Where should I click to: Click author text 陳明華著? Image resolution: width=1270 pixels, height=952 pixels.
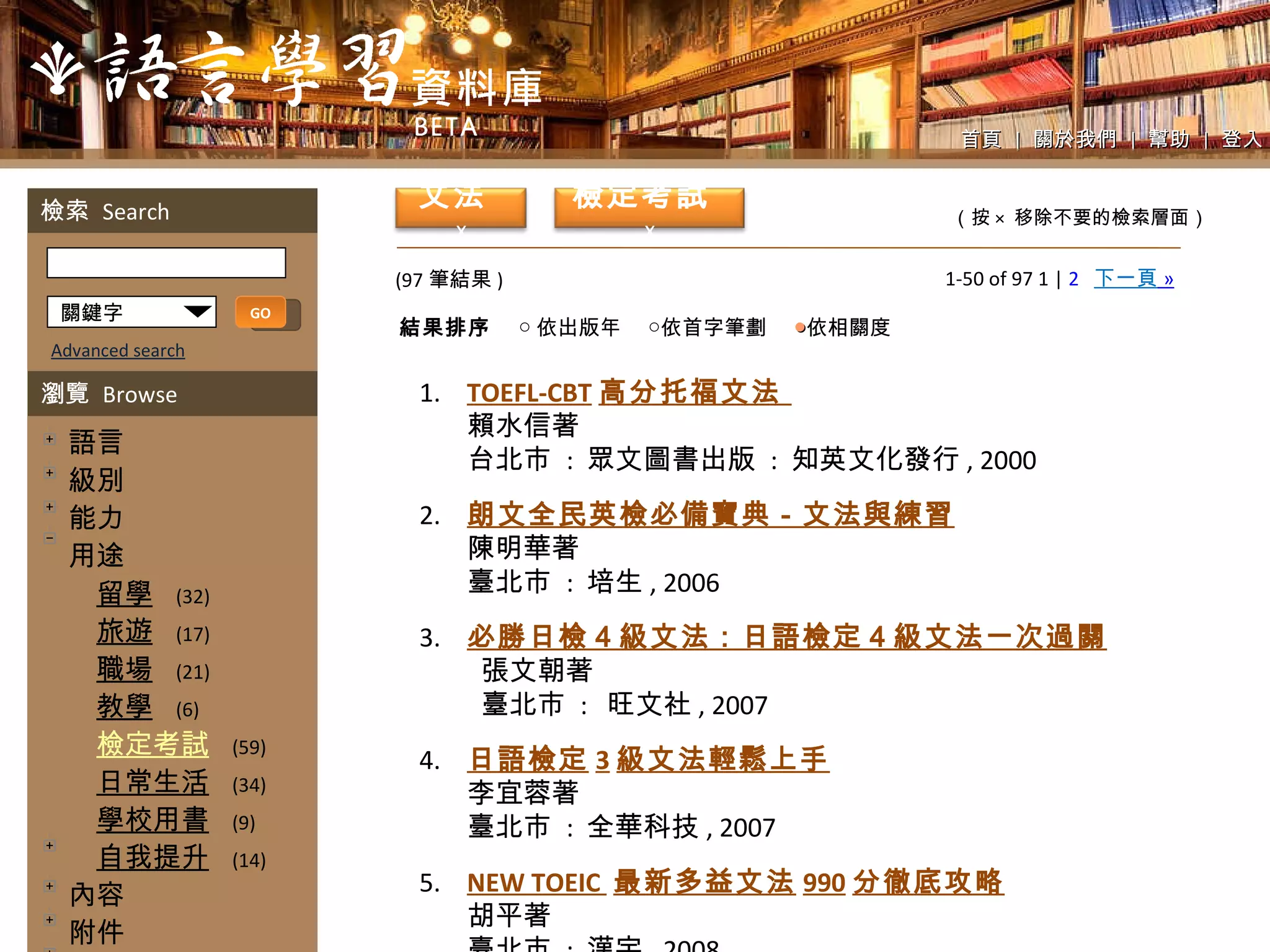523,549
